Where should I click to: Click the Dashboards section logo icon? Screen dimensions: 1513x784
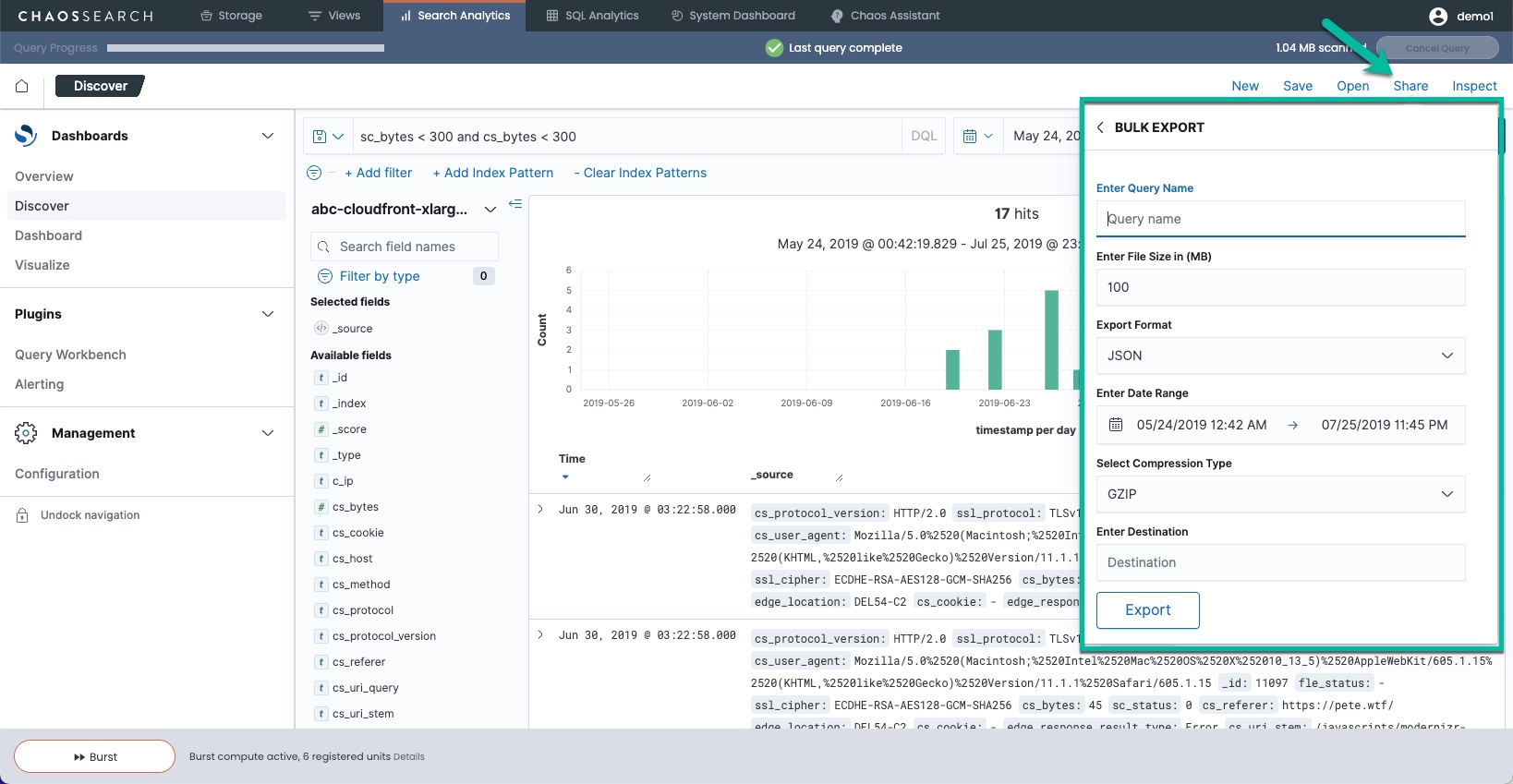point(26,136)
